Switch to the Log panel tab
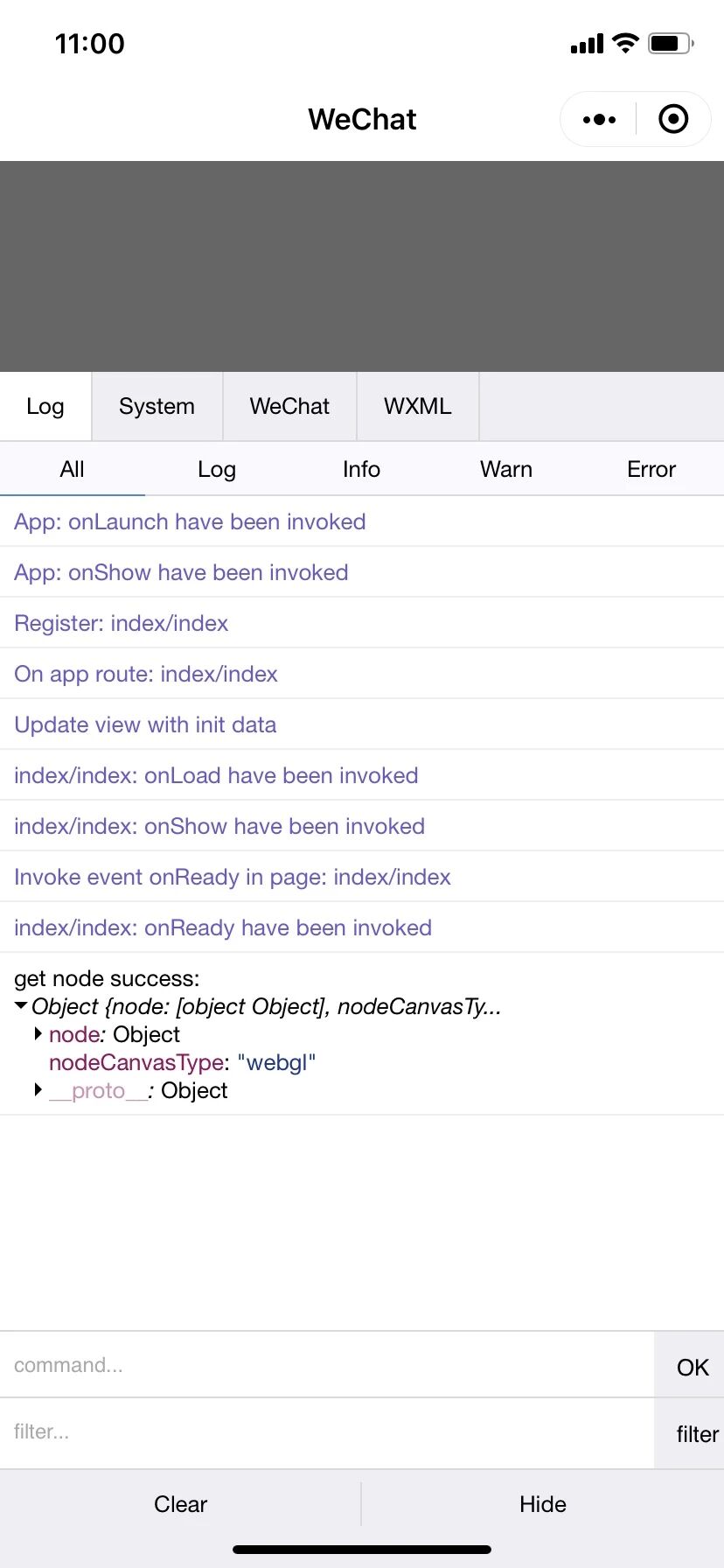 45,406
